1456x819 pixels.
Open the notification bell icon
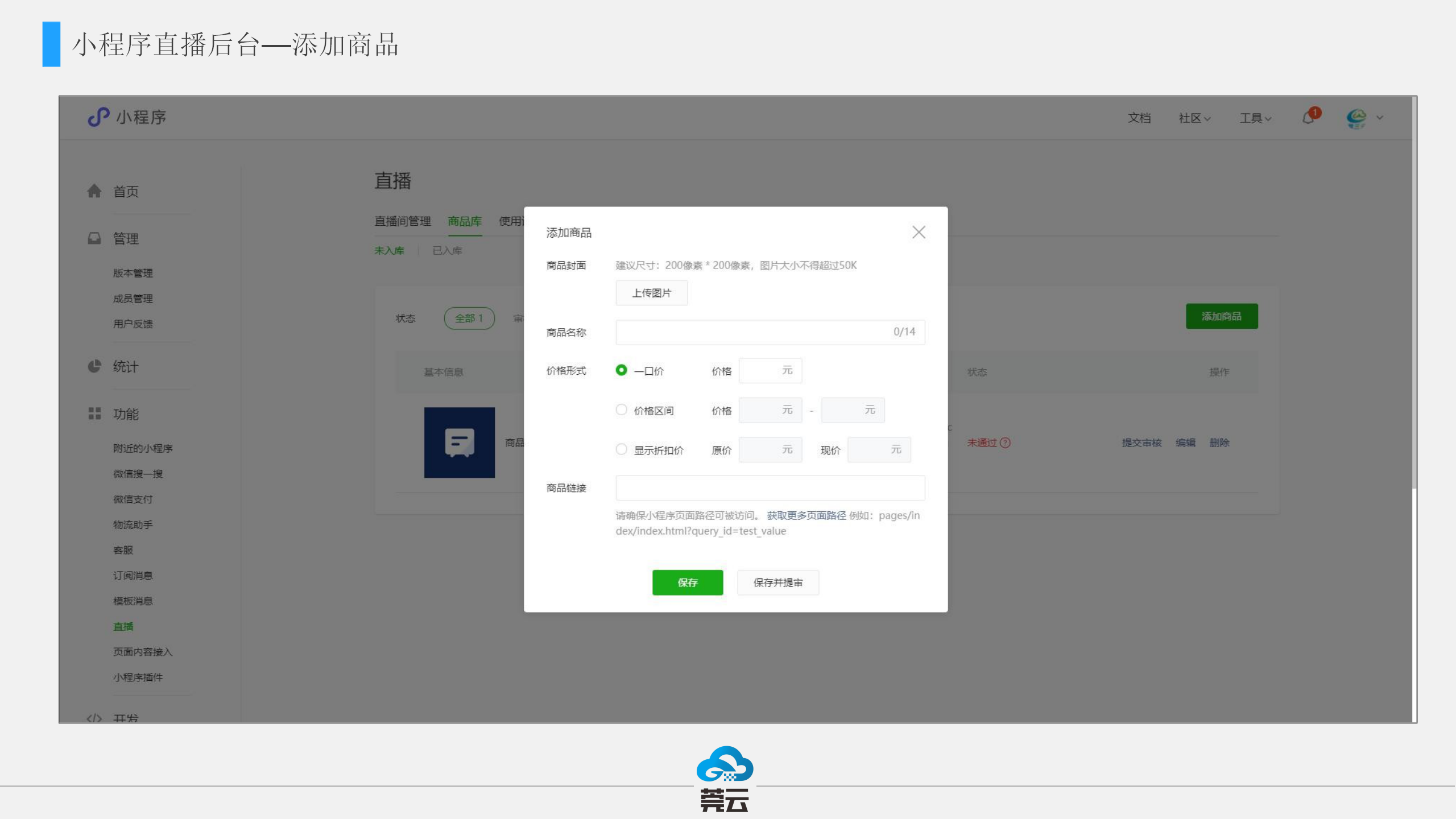(1308, 118)
